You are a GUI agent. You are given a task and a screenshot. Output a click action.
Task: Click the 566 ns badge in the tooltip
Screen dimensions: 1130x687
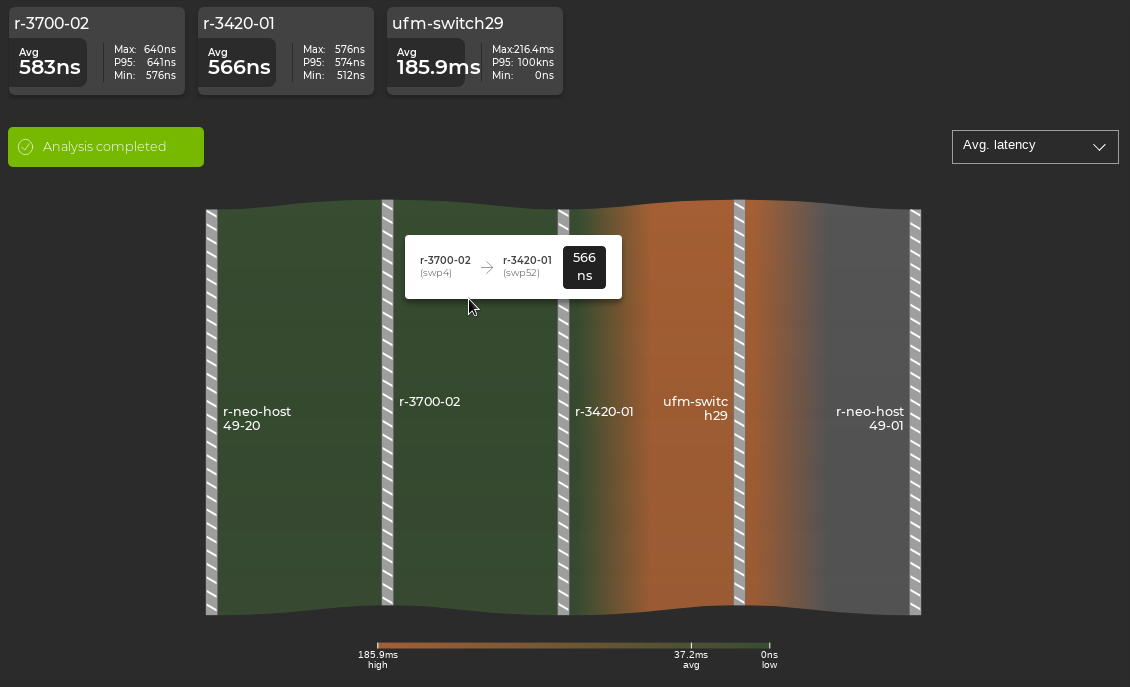[x=584, y=267]
